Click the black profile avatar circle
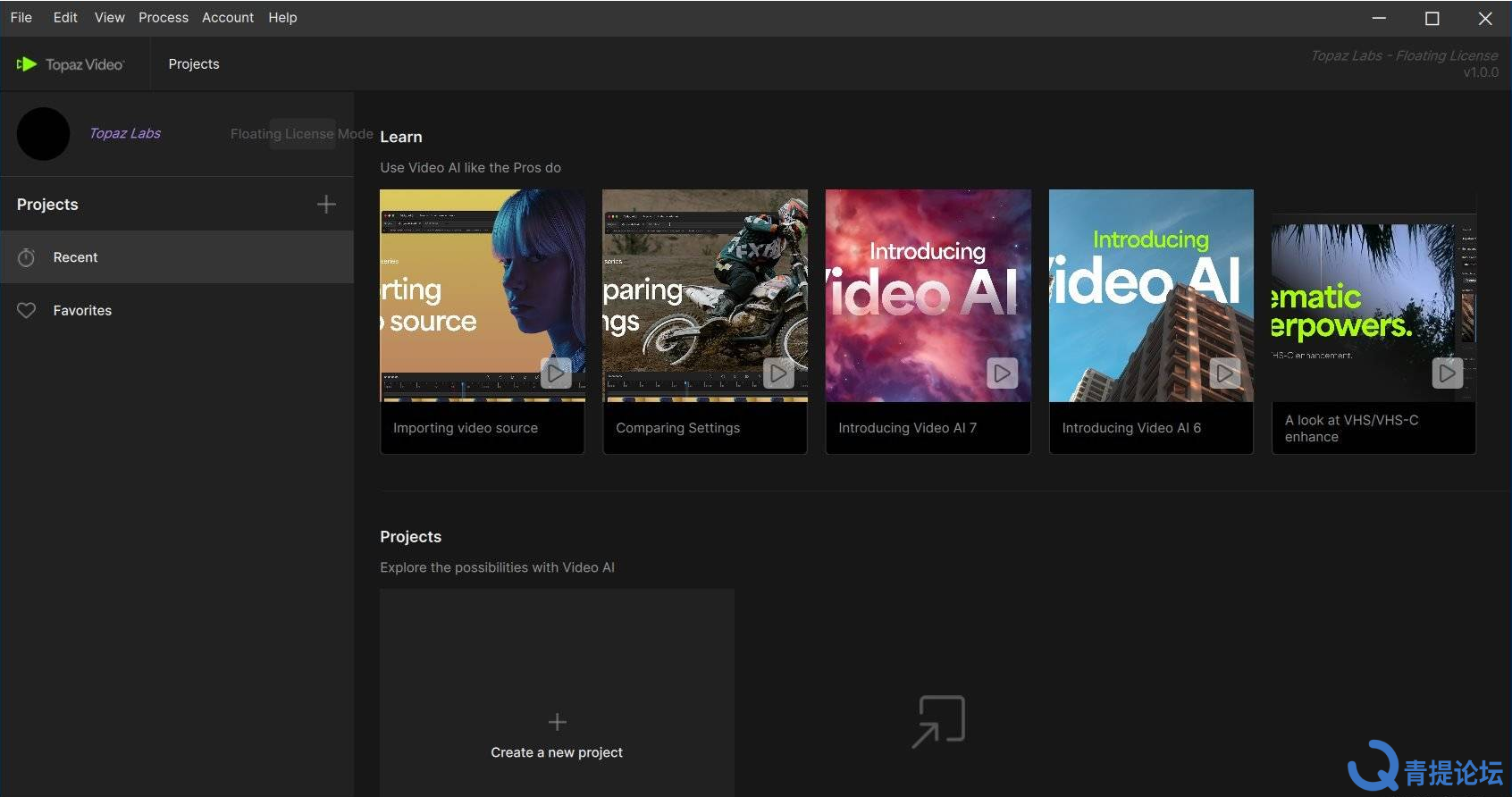The width and height of the screenshot is (1512, 797). [43, 134]
